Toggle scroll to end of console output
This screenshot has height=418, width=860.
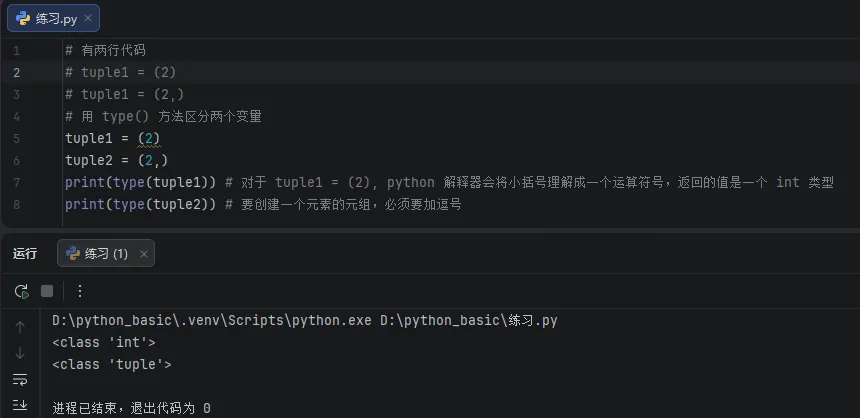[x=20, y=405]
